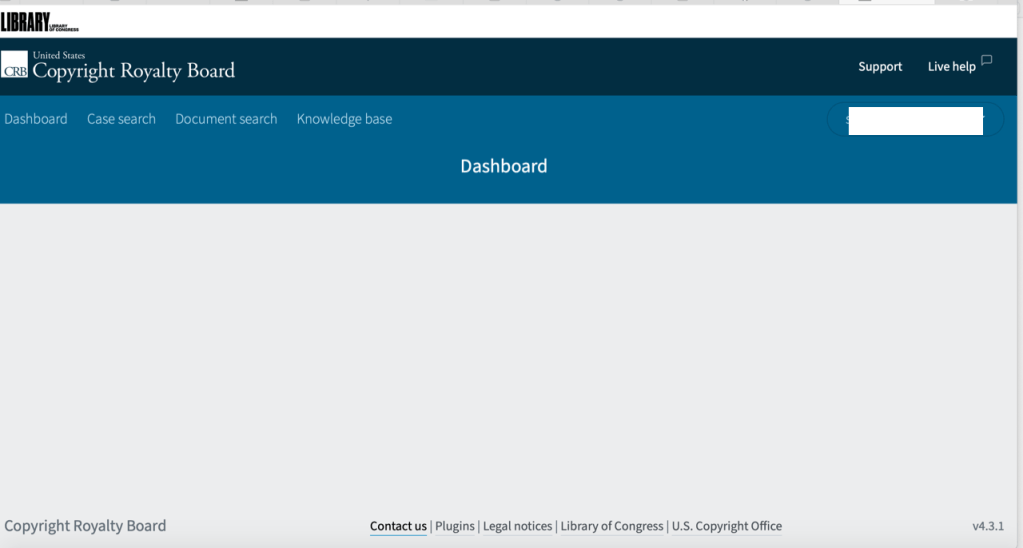Click the footer Copyright Royalty Board text
The width and height of the screenshot is (1023, 548).
(x=85, y=526)
